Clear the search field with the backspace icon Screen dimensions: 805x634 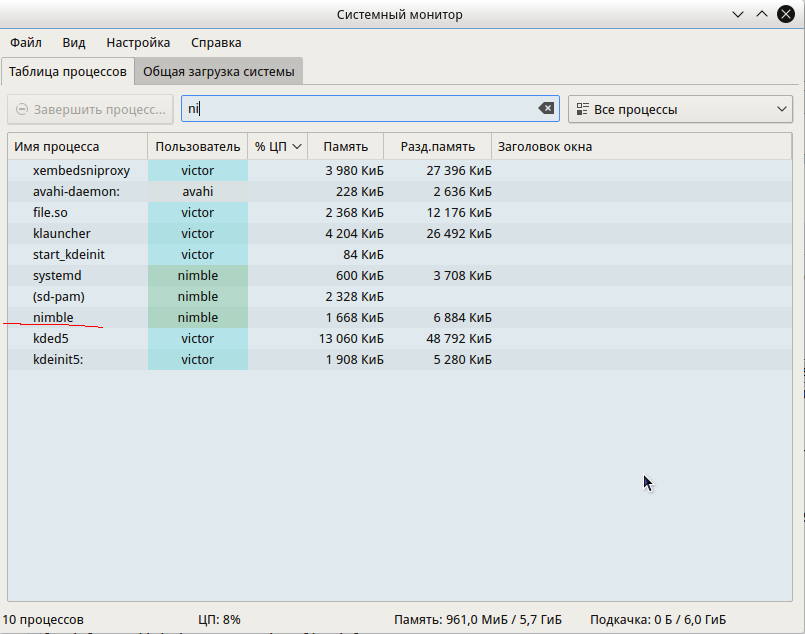[x=546, y=108]
